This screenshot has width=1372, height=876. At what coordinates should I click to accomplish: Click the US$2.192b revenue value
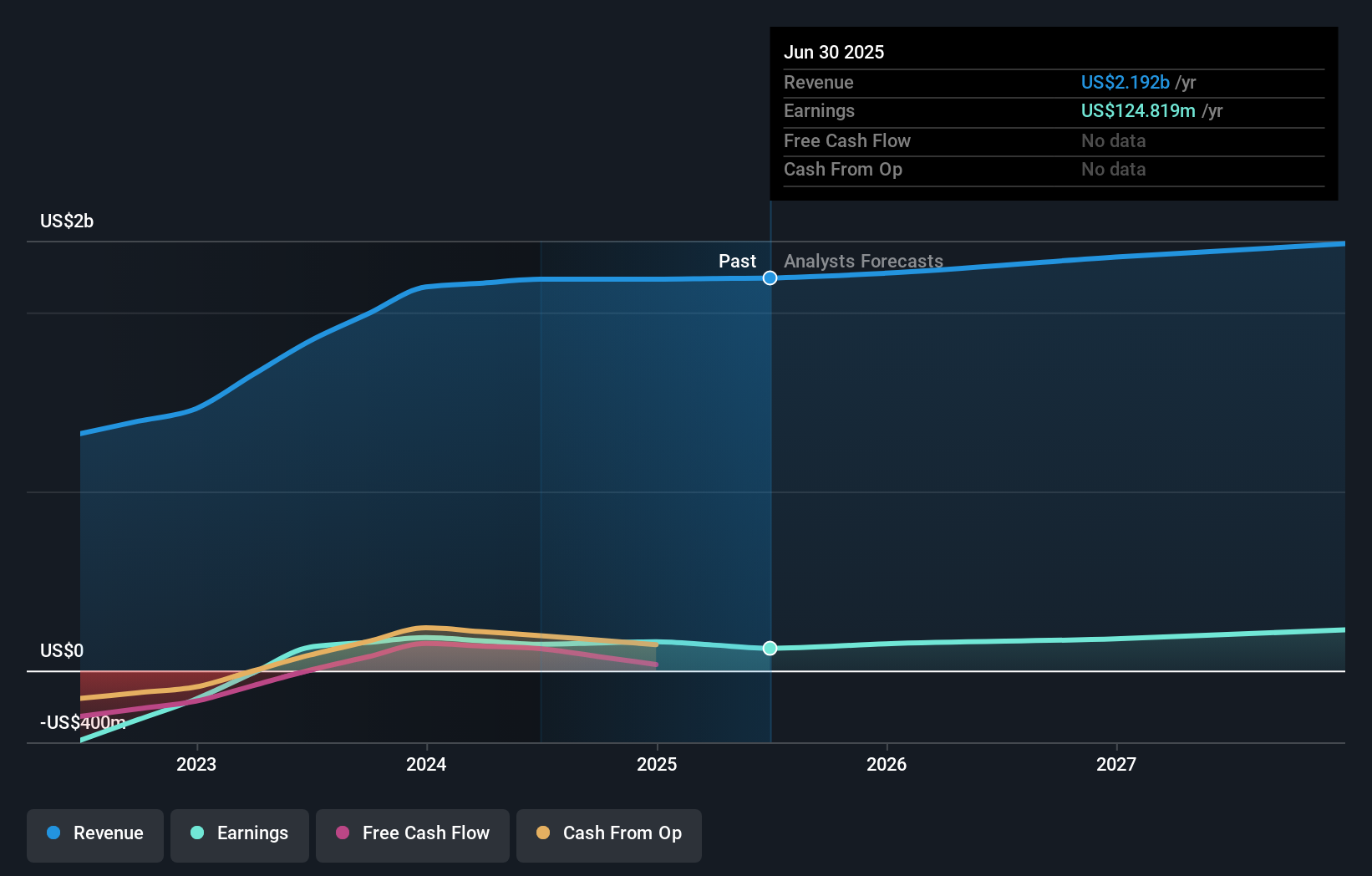(x=1125, y=82)
